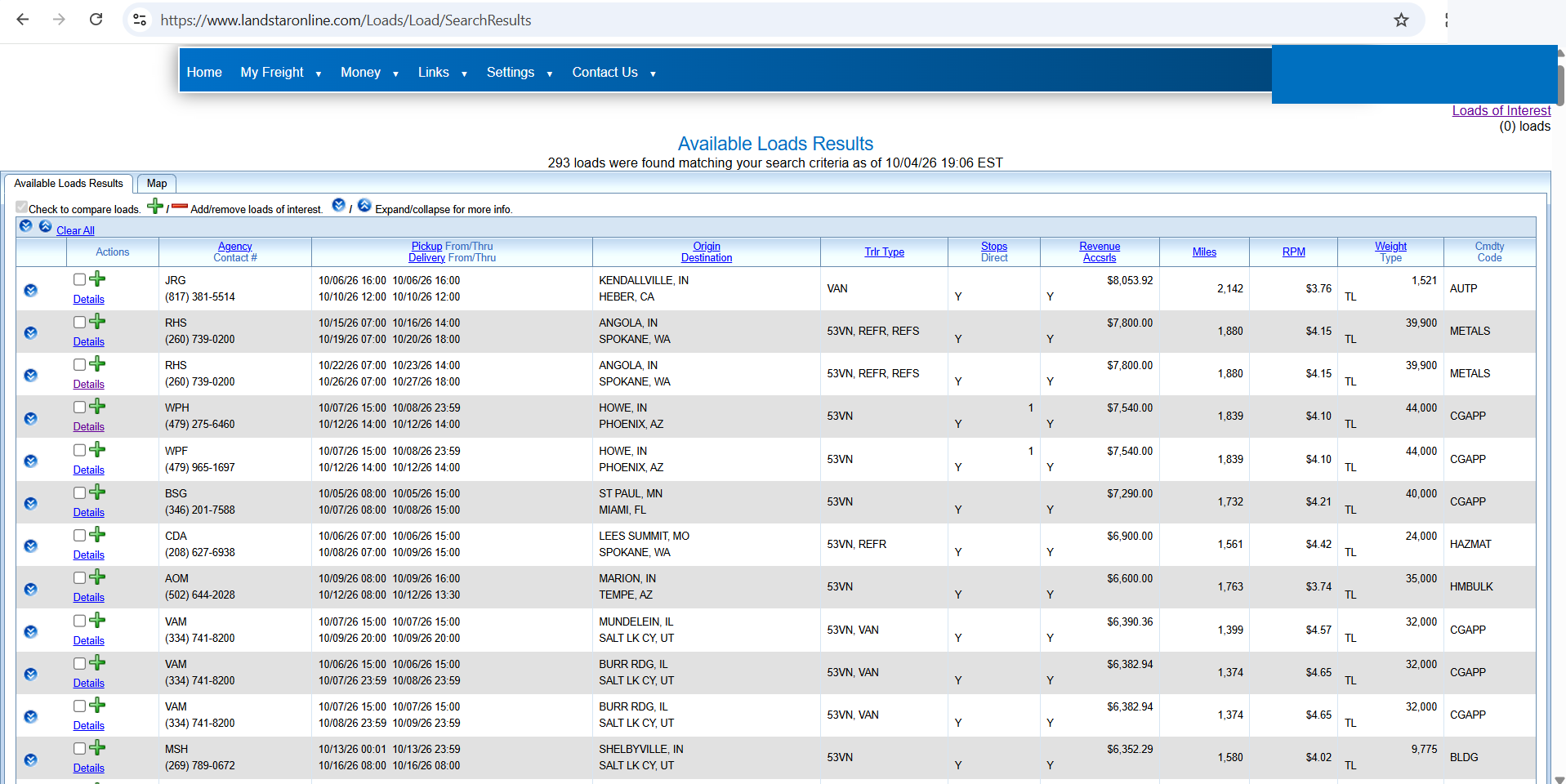
Task: Add the VAM Mundelein load to loads of interest
Action: (97, 620)
